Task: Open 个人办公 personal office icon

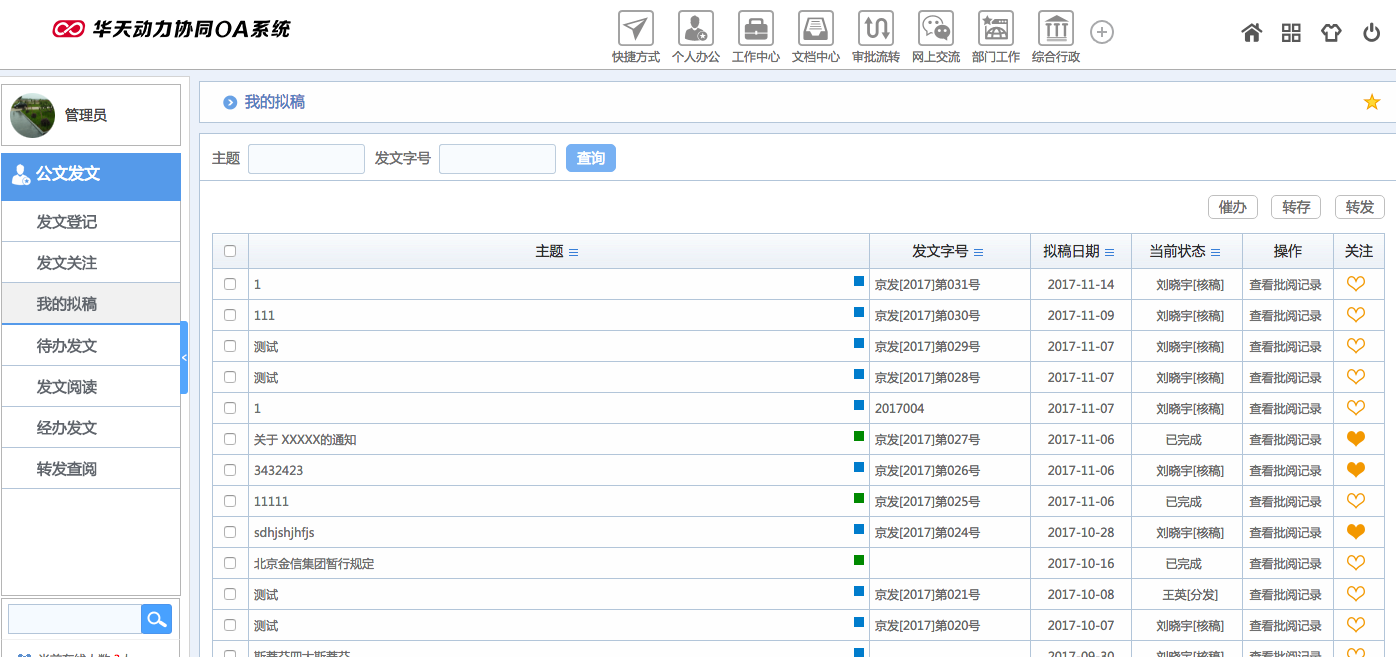Action: pos(696,29)
